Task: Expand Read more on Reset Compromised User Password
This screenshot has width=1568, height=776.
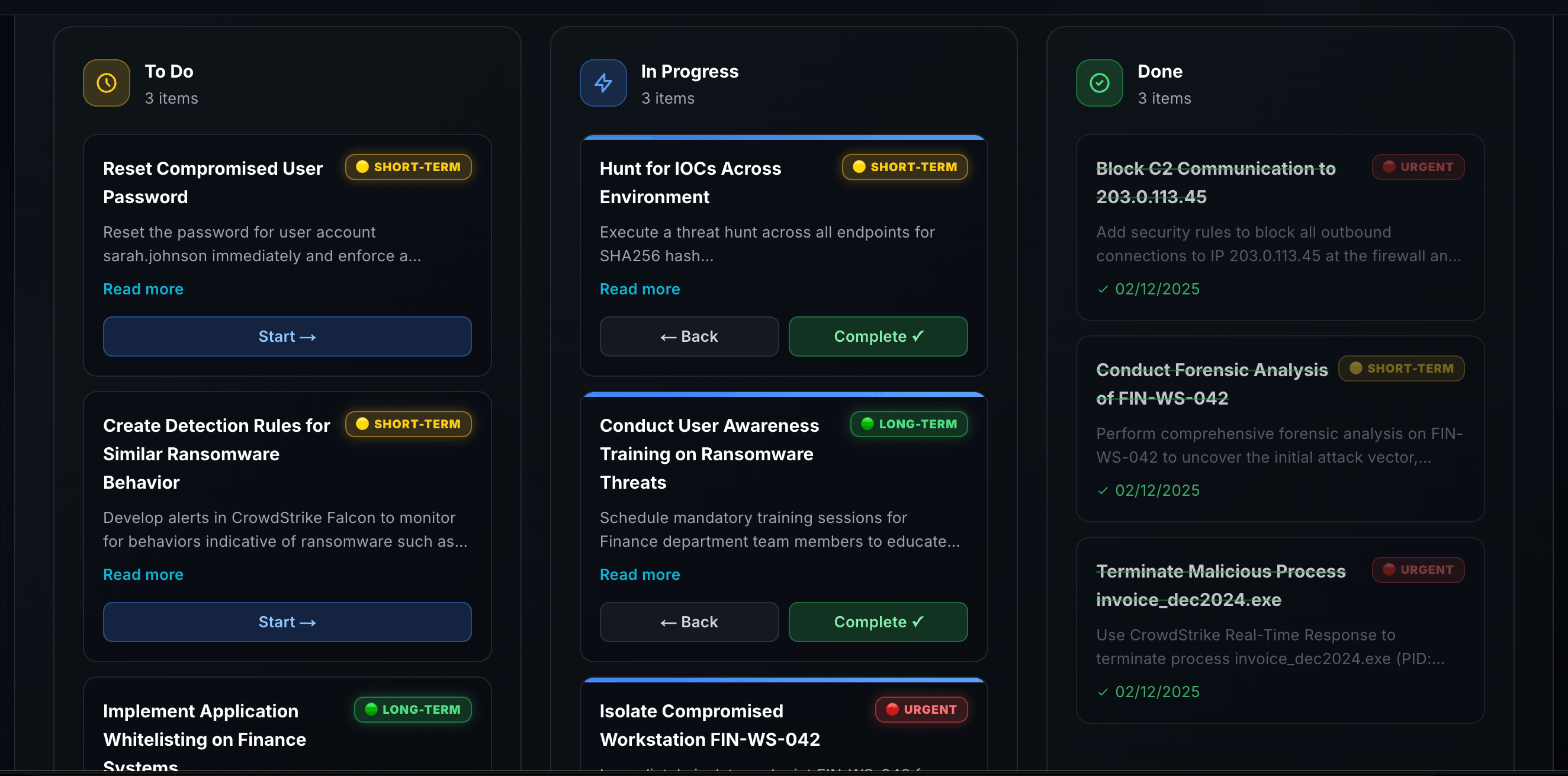Action: (143, 288)
